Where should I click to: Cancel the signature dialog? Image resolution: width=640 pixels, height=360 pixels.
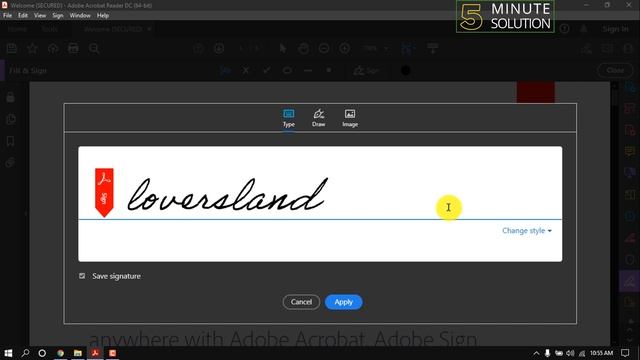(301, 302)
